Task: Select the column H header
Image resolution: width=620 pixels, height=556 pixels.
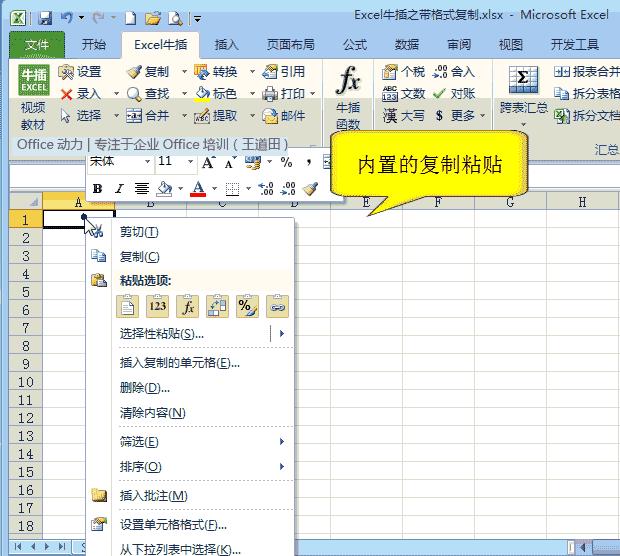Action: pos(582,202)
